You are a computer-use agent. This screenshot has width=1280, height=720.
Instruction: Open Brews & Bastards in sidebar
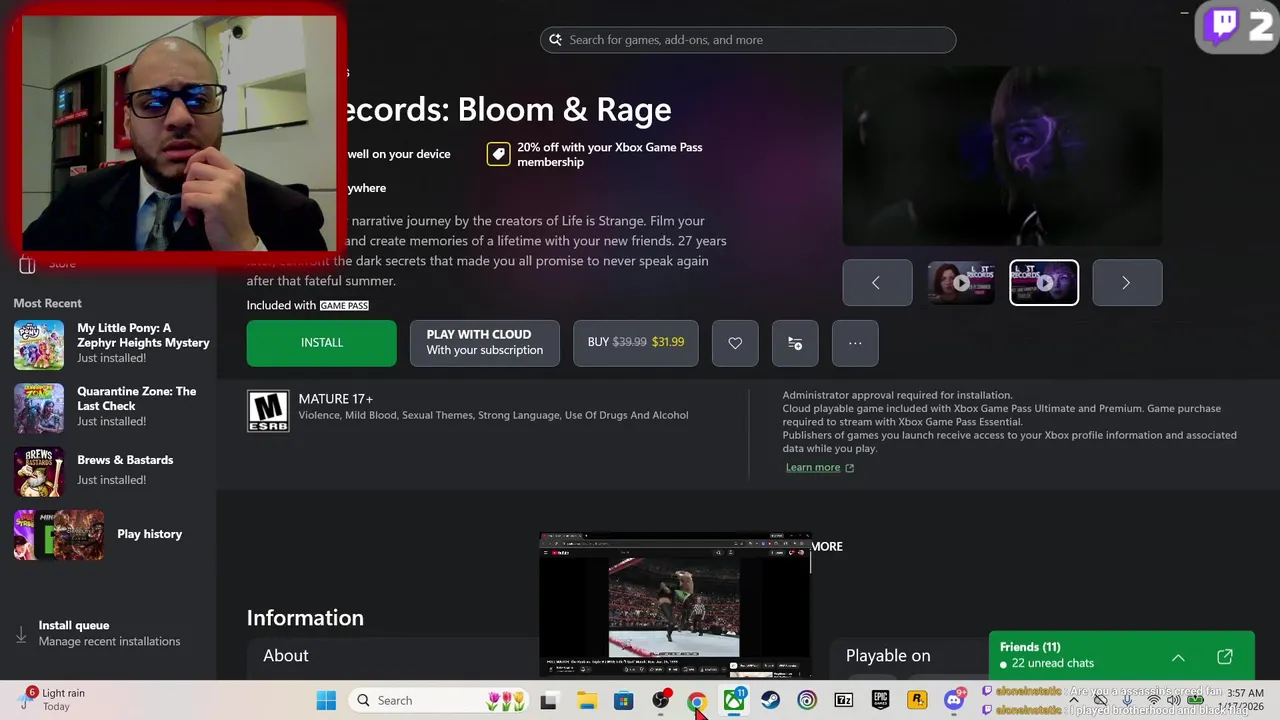click(x=112, y=470)
